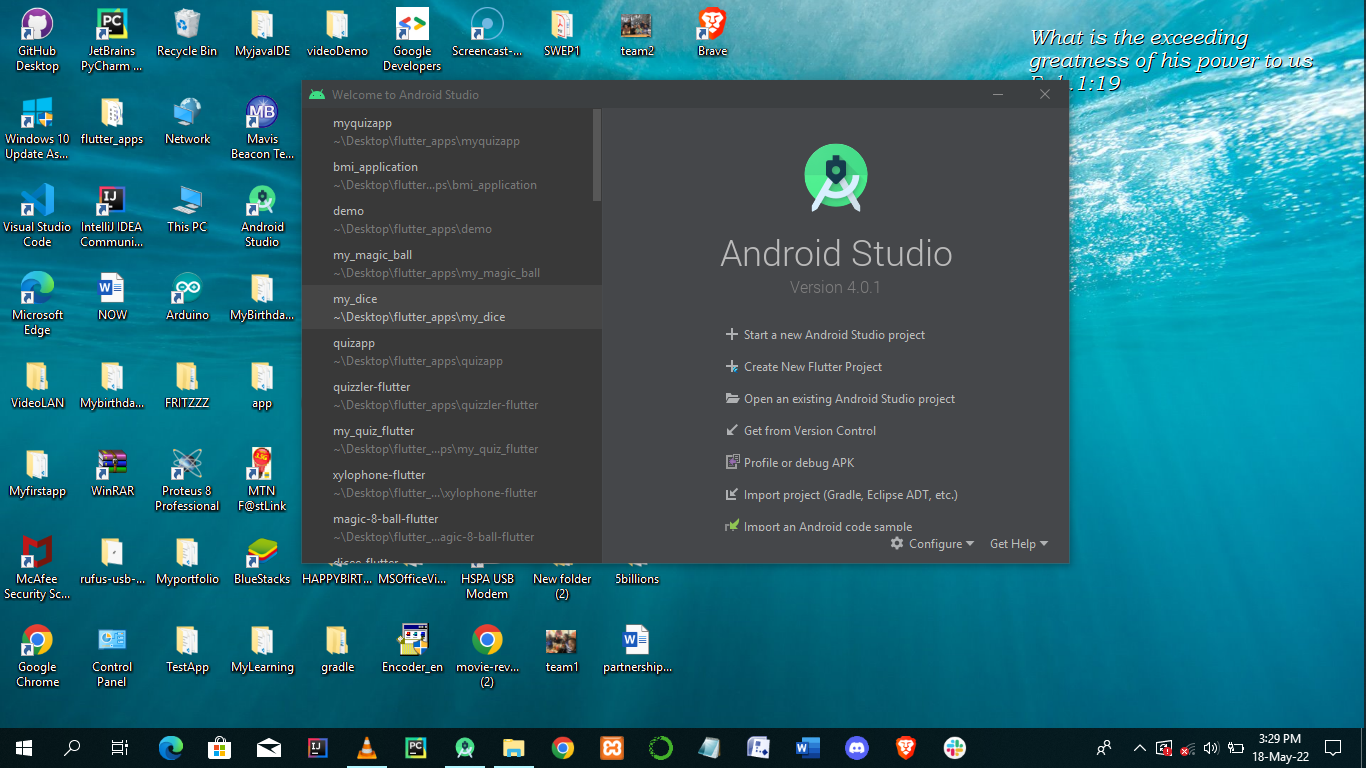Image resolution: width=1366 pixels, height=768 pixels.
Task: Open an existing Android Studio project
Action: point(841,399)
